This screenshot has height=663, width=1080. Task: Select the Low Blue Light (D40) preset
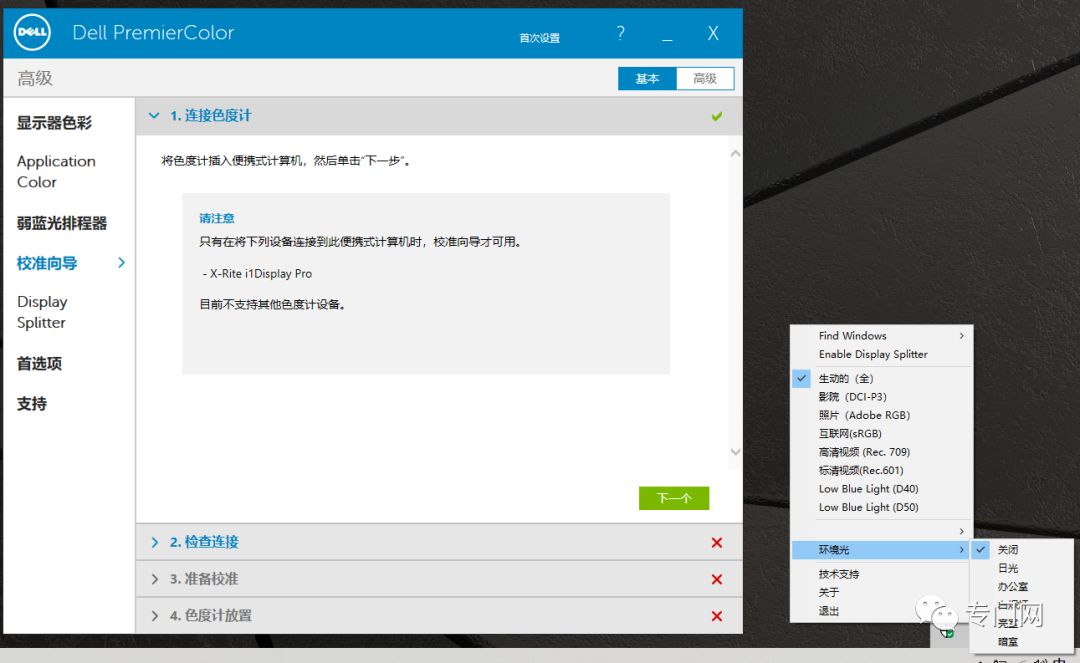click(882, 489)
